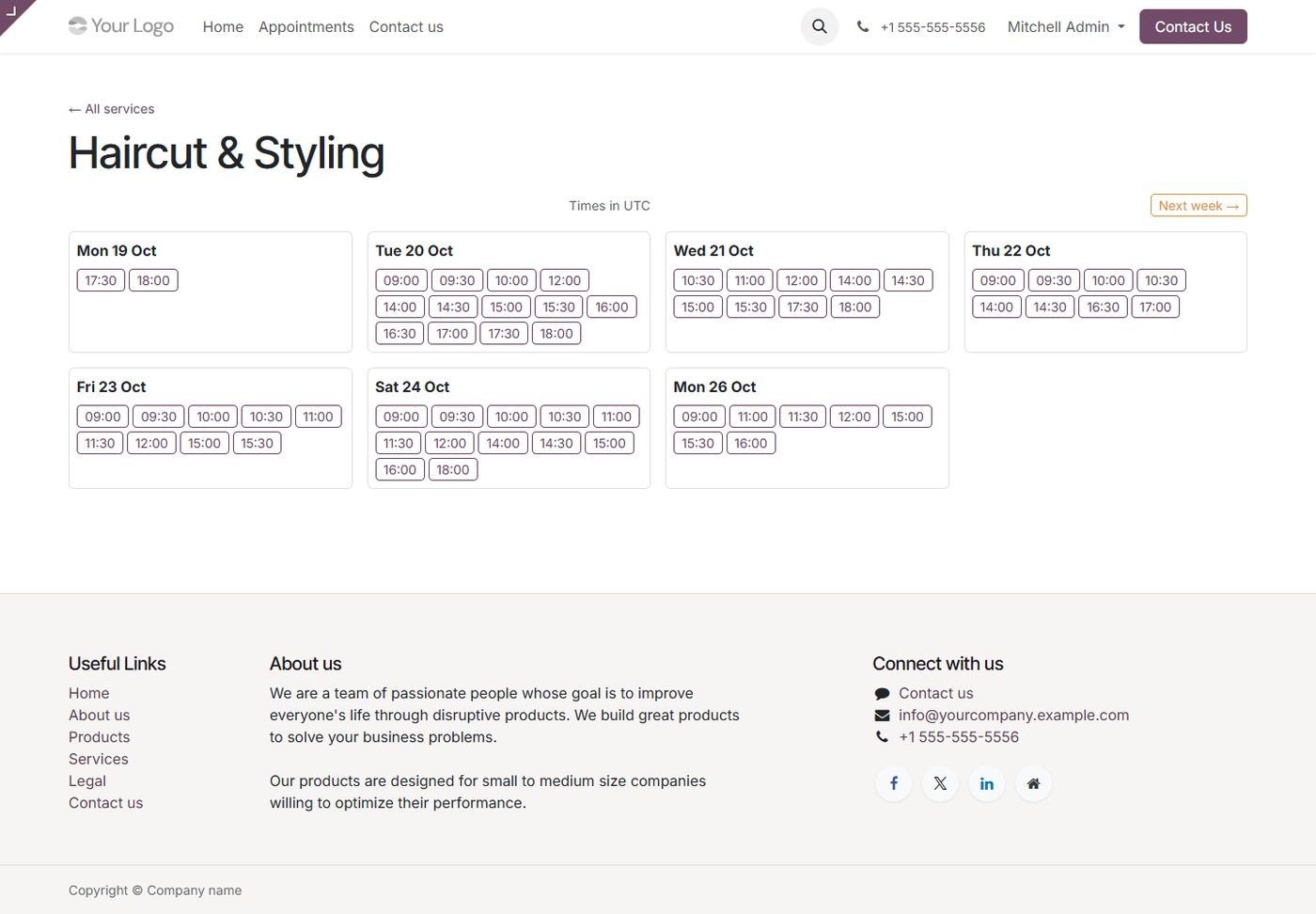
Task: Open the About us footer link
Action: click(x=100, y=716)
